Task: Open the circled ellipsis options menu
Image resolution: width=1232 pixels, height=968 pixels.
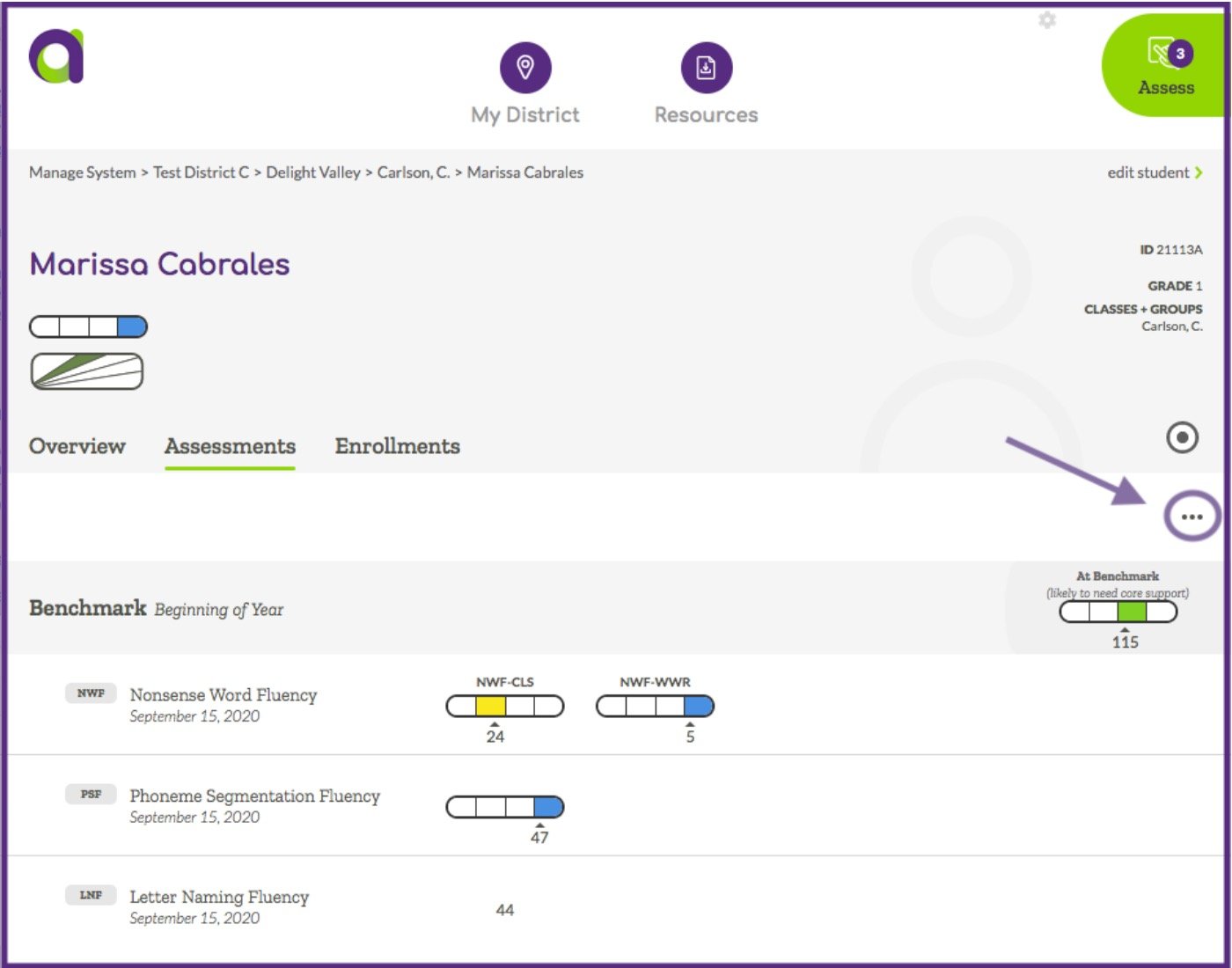Action: click(1192, 517)
